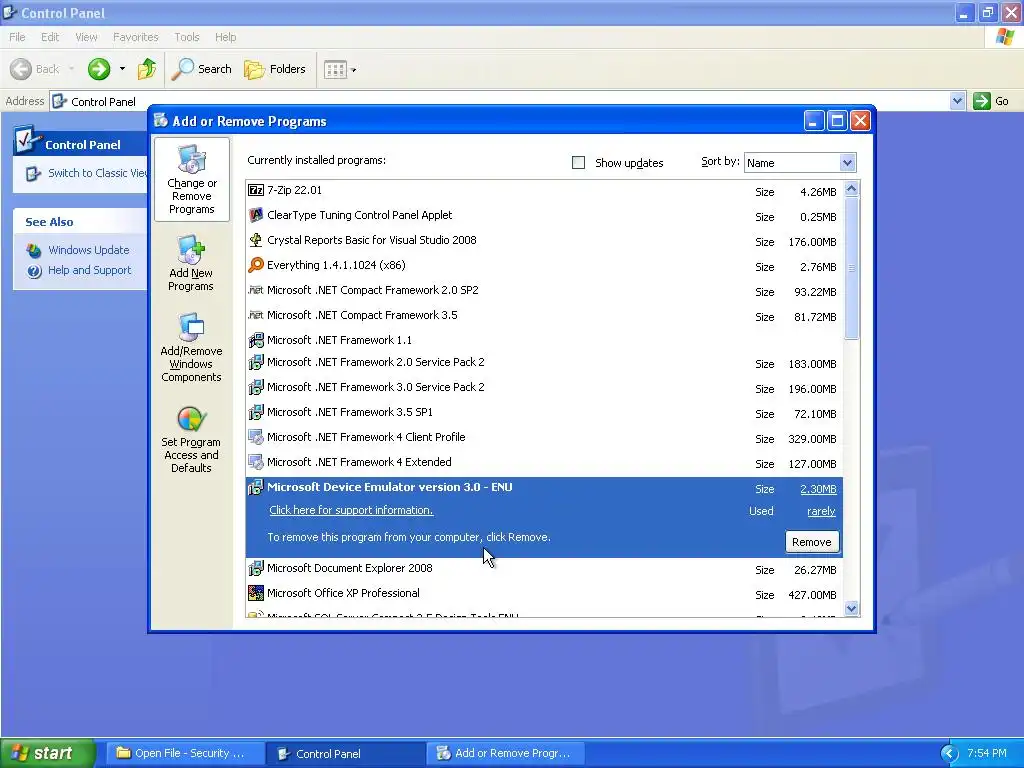Click the .NET Framework 4 Client Profile icon
Image resolution: width=1024 pixels, height=768 pixels.
pos(256,437)
